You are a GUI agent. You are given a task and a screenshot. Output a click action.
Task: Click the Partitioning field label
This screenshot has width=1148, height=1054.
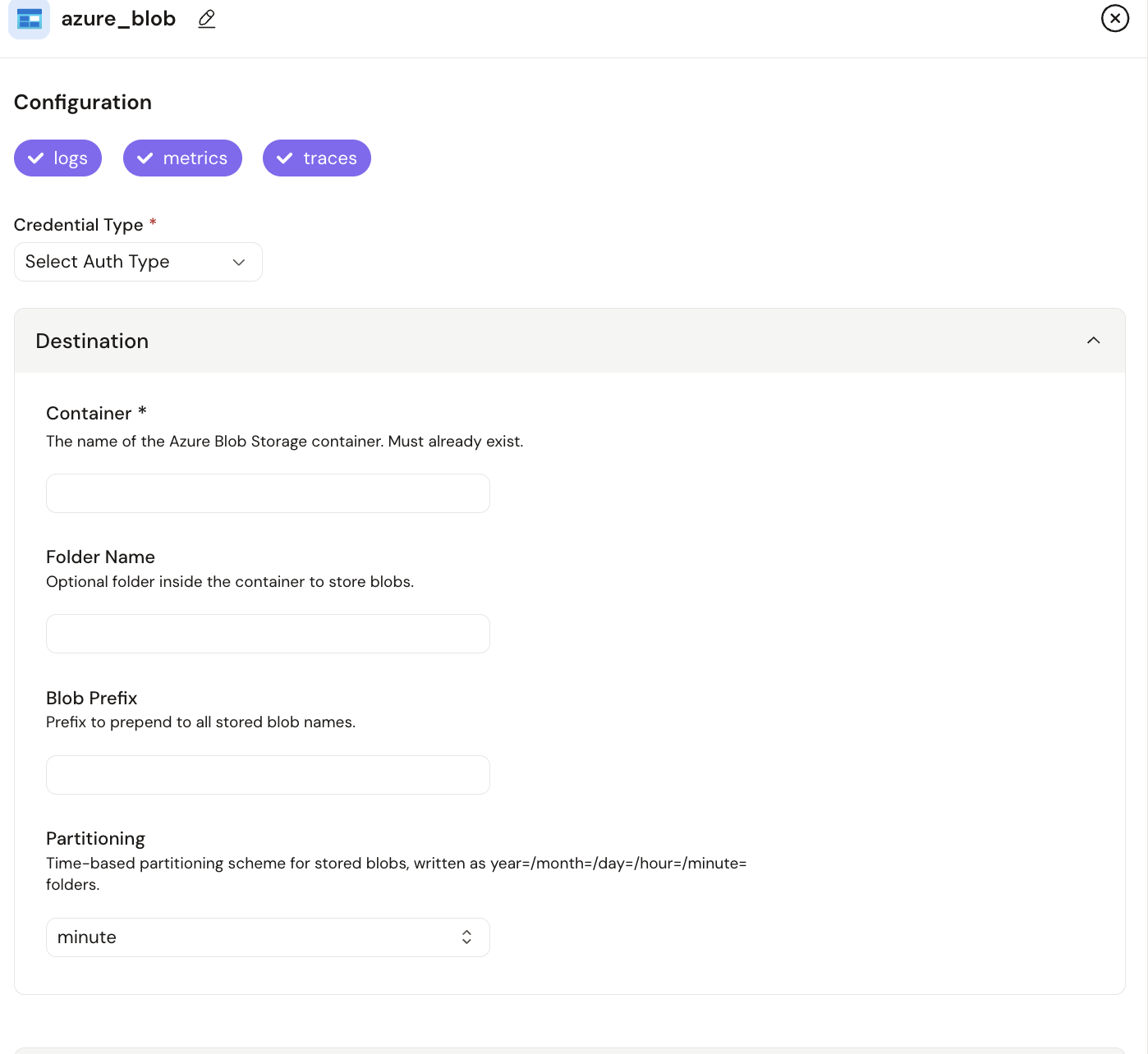[95, 839]
